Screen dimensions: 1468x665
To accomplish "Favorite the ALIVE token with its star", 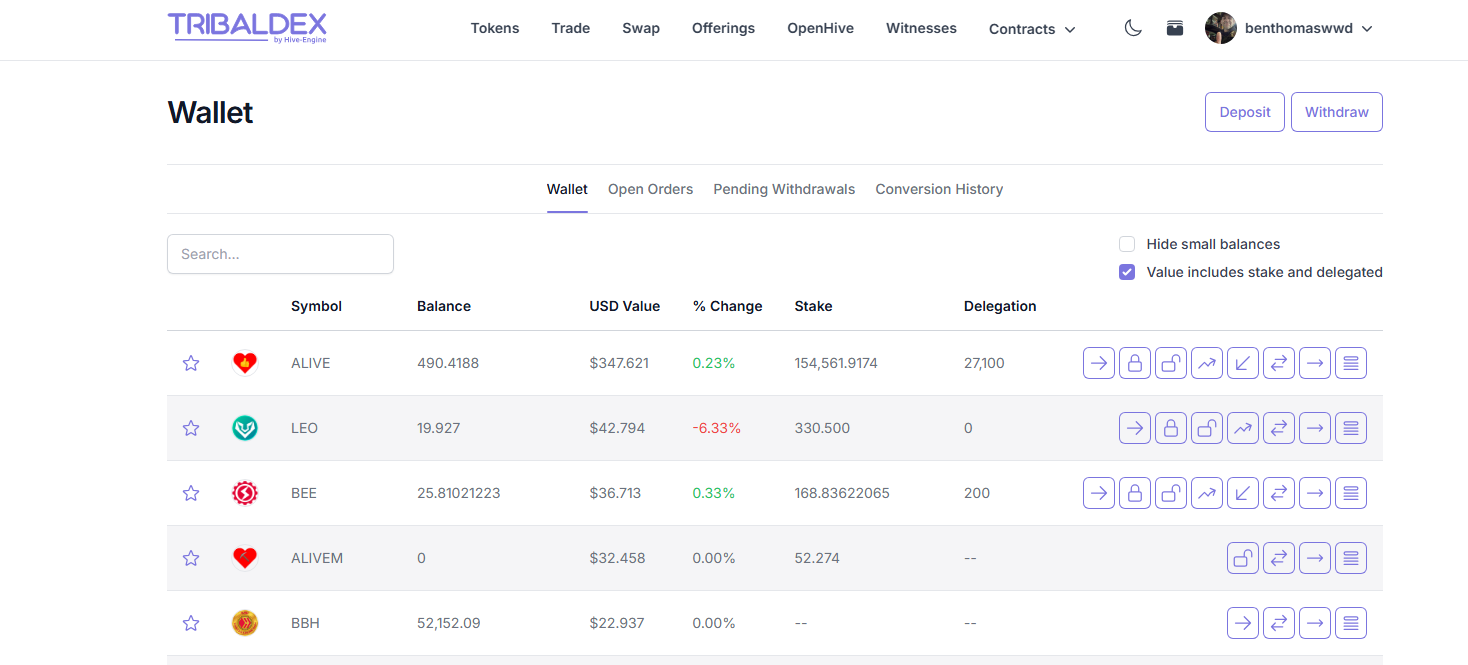I will [191, 363].
